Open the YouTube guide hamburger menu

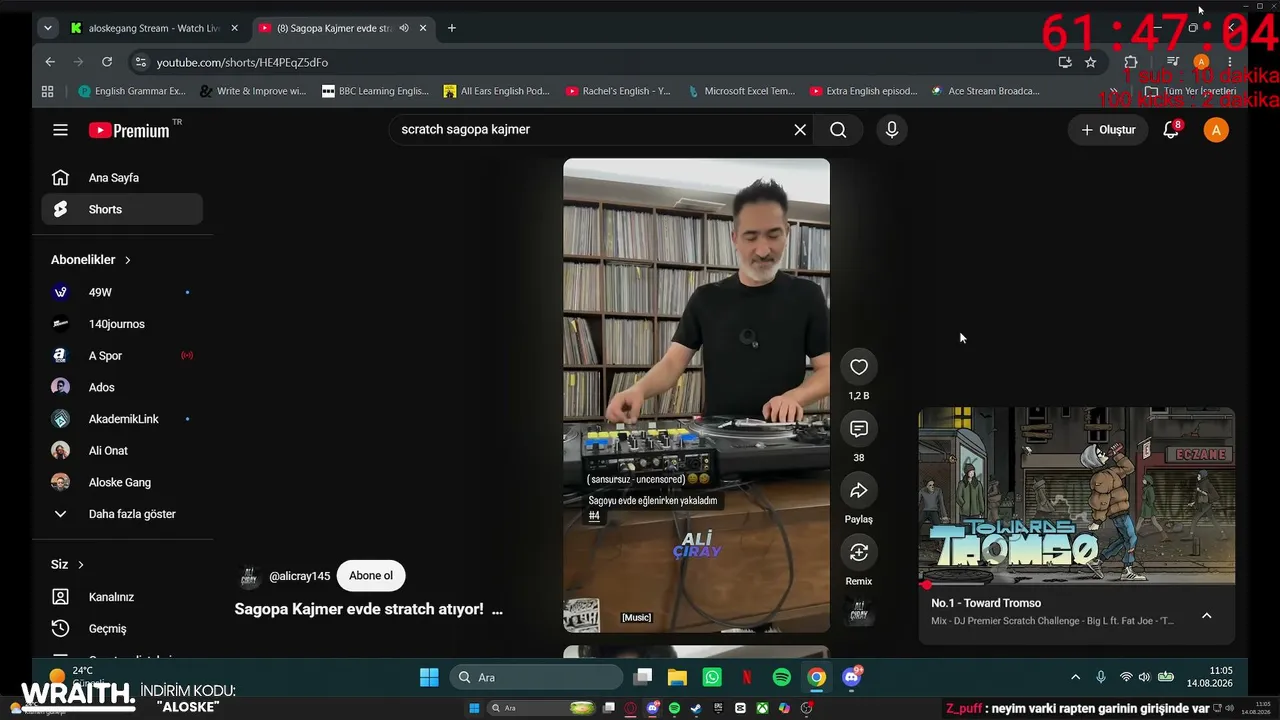tap(60, 130)
